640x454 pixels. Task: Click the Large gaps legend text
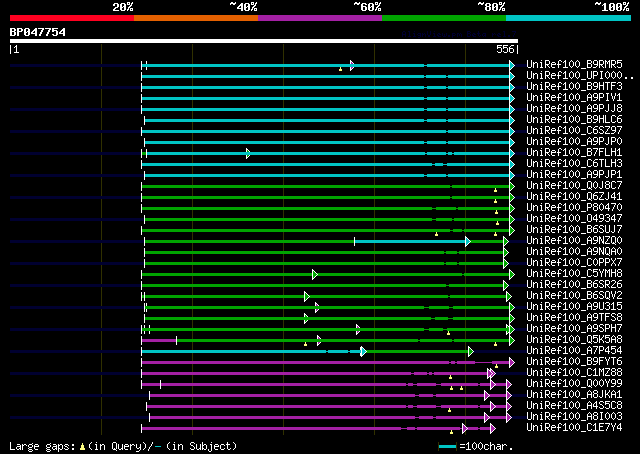(123, 446)
